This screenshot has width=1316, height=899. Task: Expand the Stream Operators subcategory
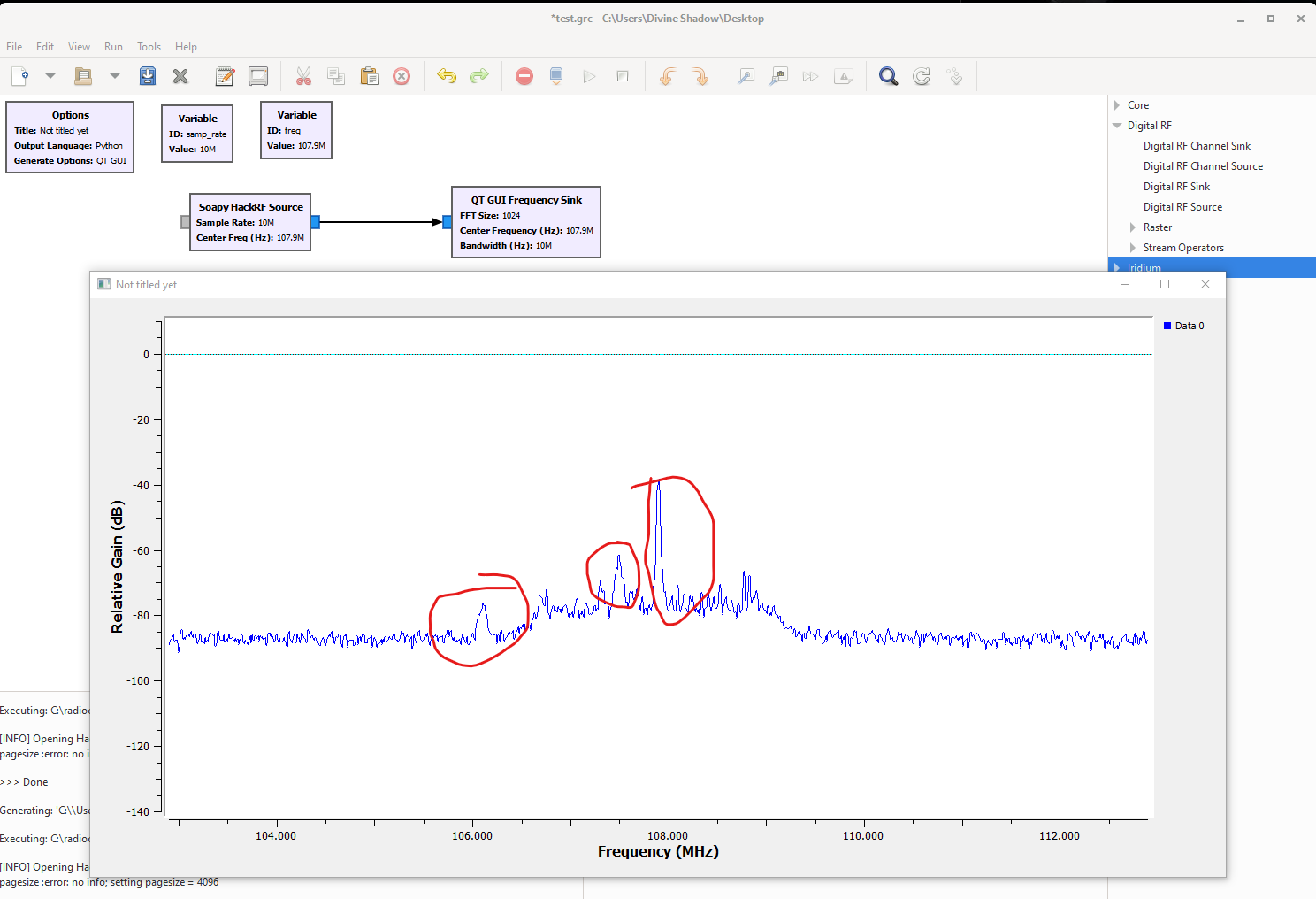coord(1133,248)
